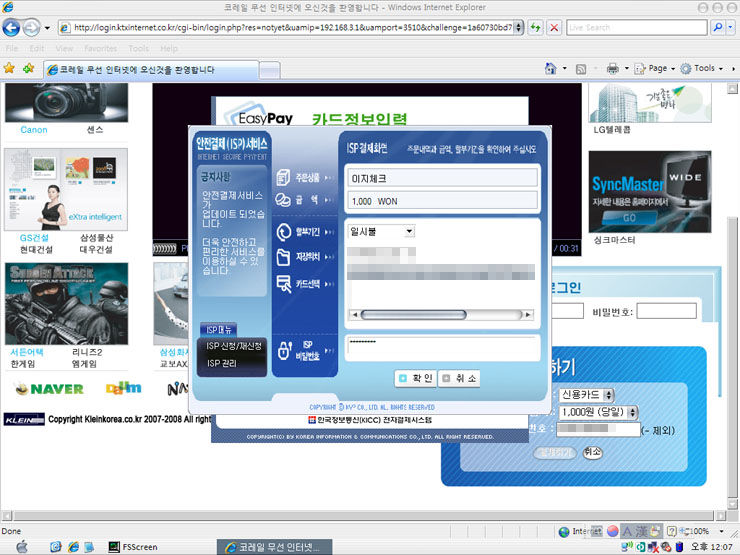Open the File menu
This screenshot has width=740, height=555.
pos(12,48)
